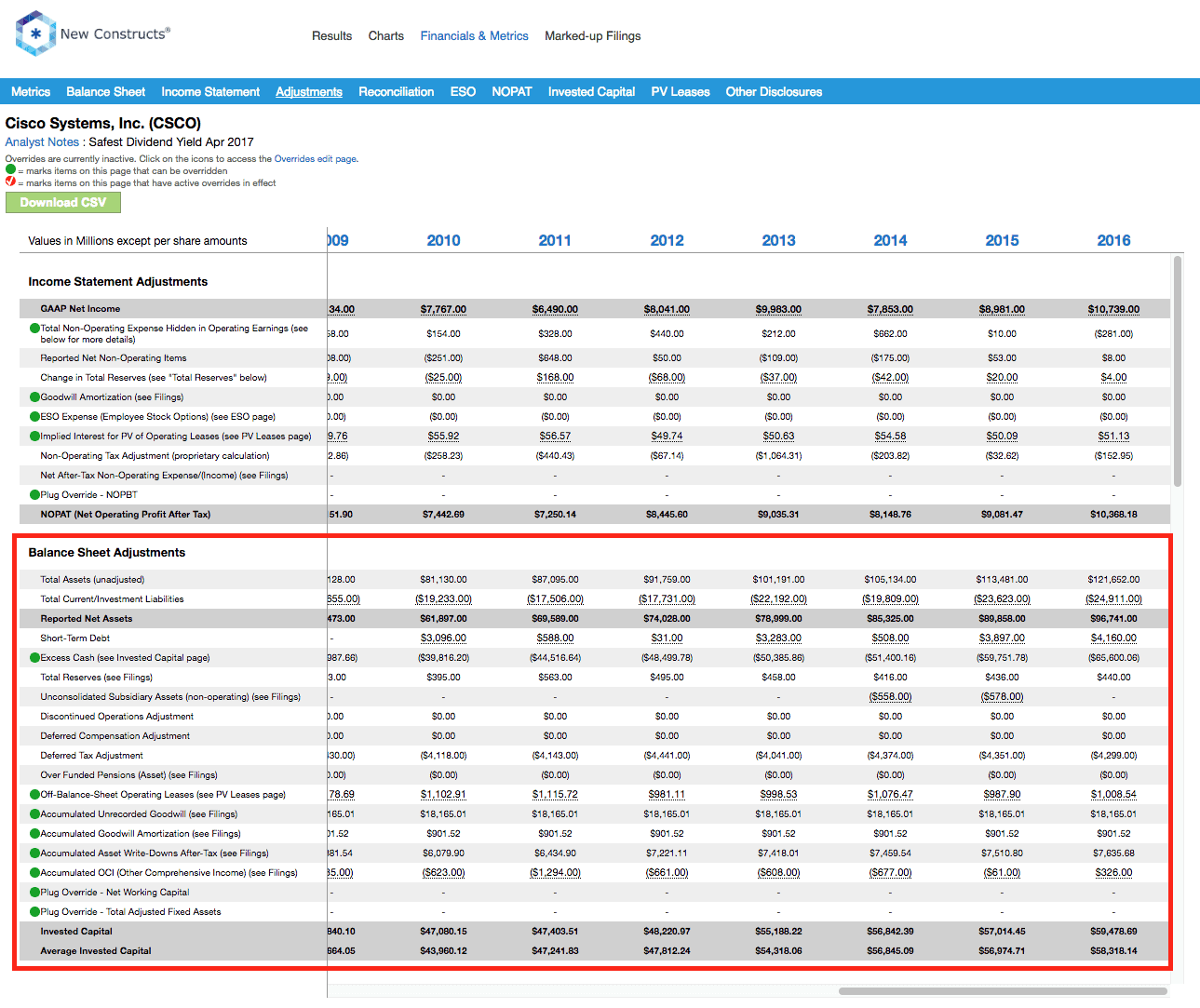Screen dimensions: 1200x1008
Task: Open the Reconciliation tab
Action: point(396,92)
